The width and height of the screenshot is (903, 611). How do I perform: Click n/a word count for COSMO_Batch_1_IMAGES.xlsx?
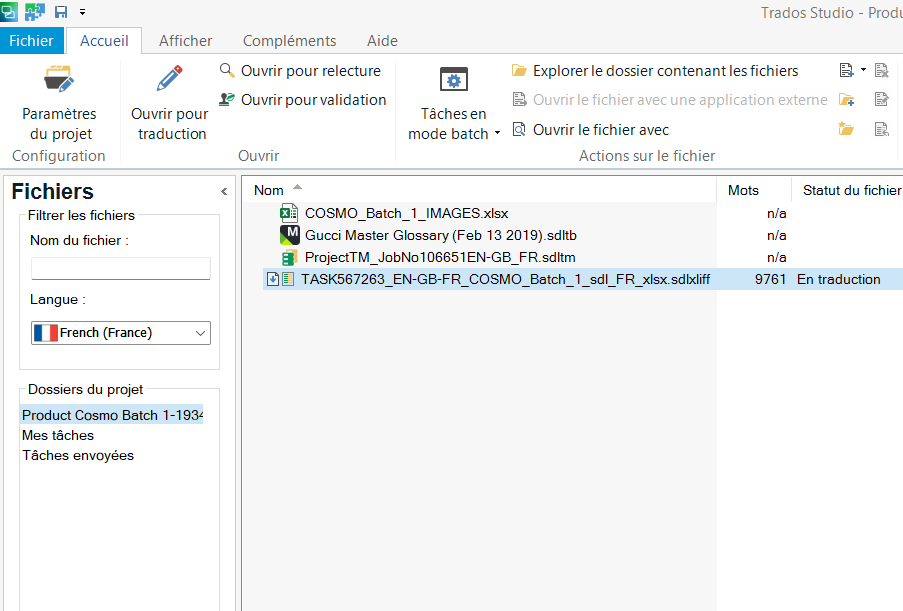776,213
